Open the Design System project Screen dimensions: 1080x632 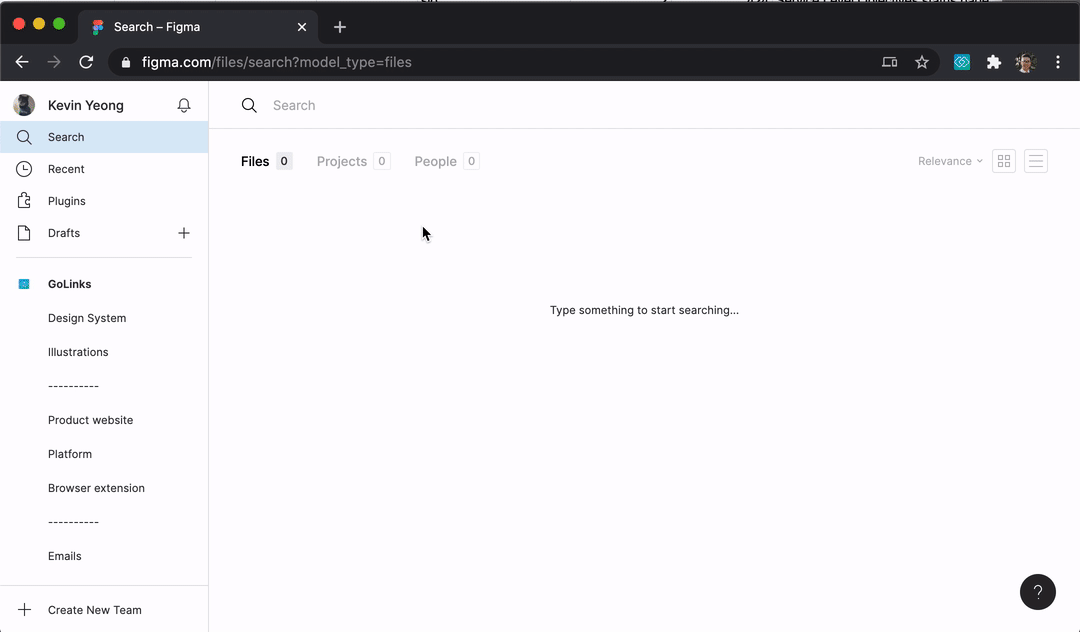(x=87, y=318)
